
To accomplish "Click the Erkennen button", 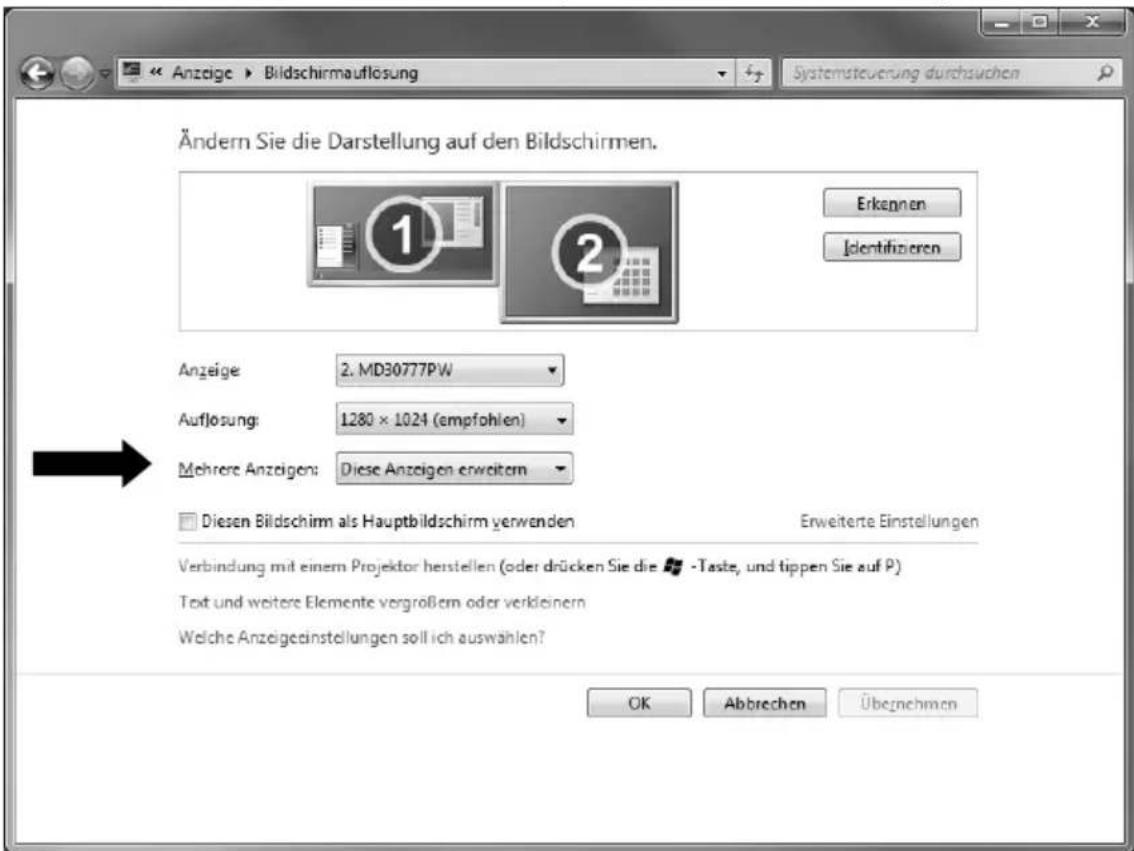I will [x=892, y=203].
